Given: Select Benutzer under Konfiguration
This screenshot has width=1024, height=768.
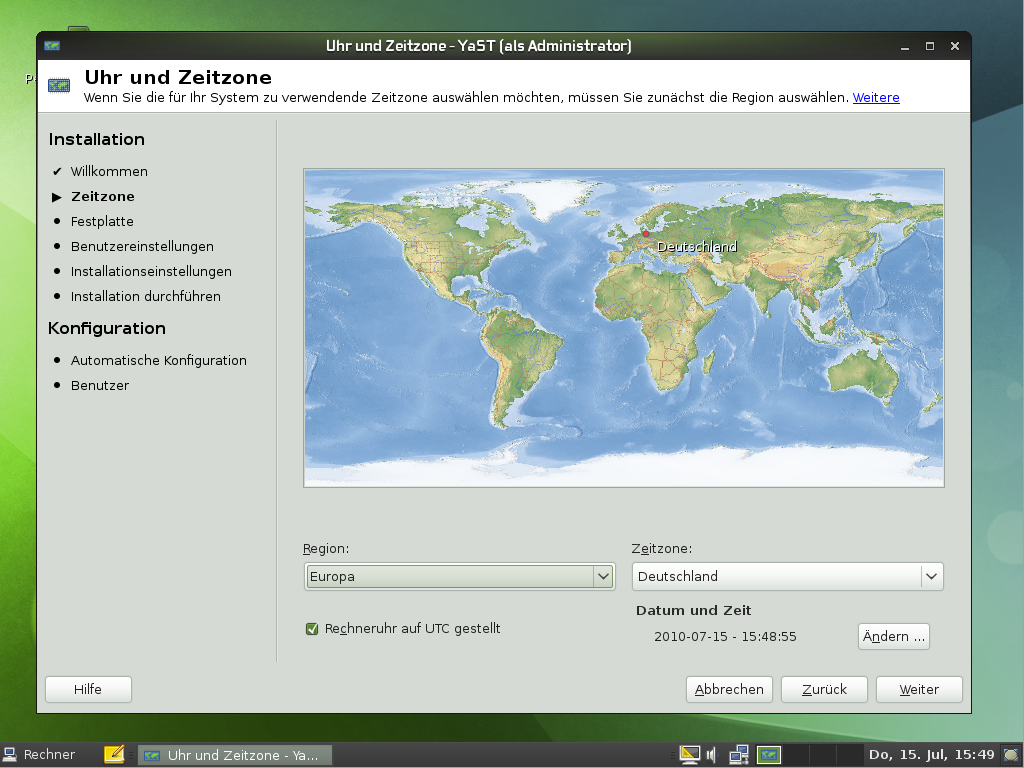Looking at the screenshot, I should click(98, 385).
